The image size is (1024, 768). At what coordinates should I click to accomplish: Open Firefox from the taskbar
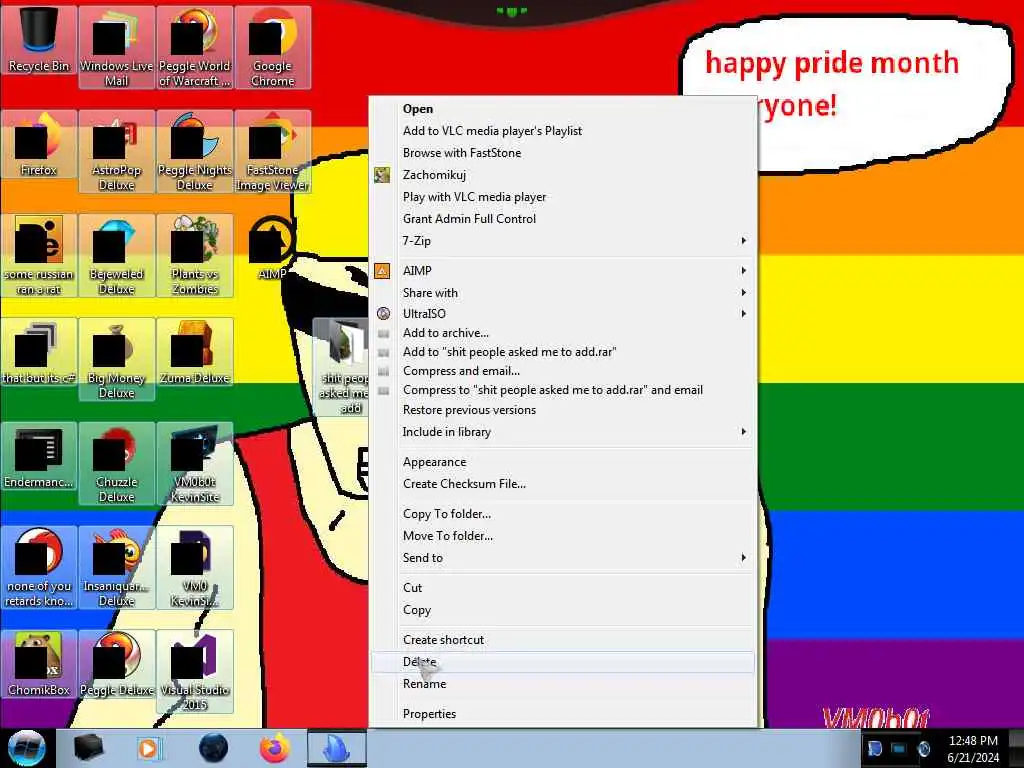pyautogui.click(x=275, y=748)
